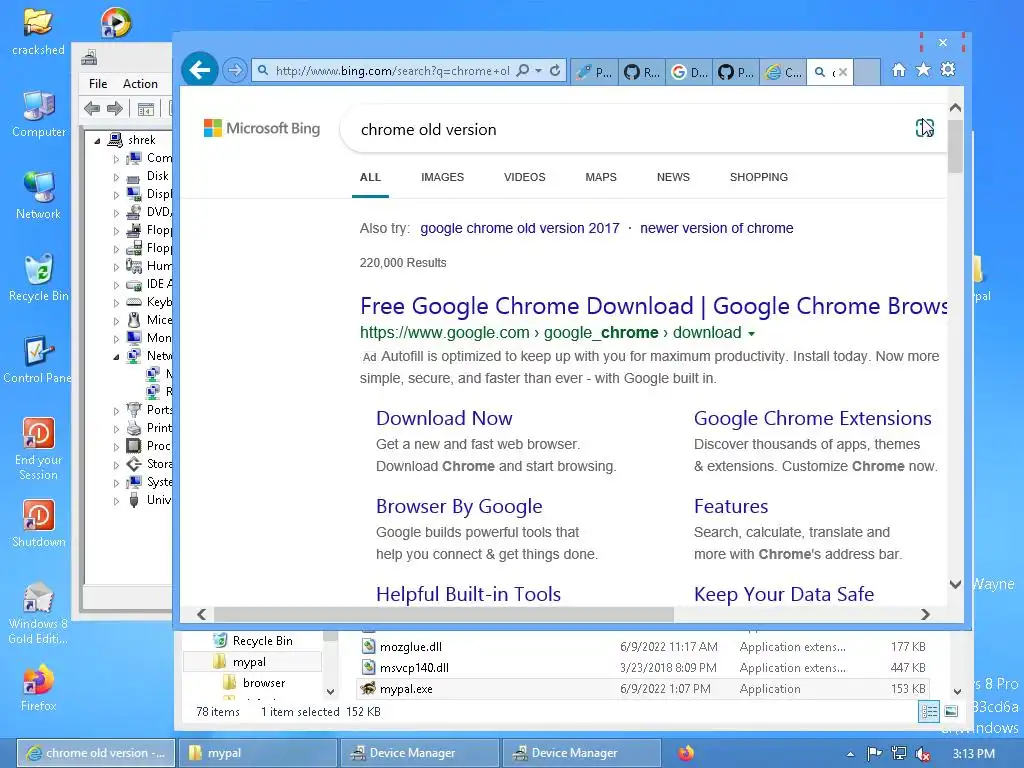Image resolution: width=1024 pixels, height=768 pixels.
Task: Switch to the GitHub tab labeled R...
Action: click(641, 72)
